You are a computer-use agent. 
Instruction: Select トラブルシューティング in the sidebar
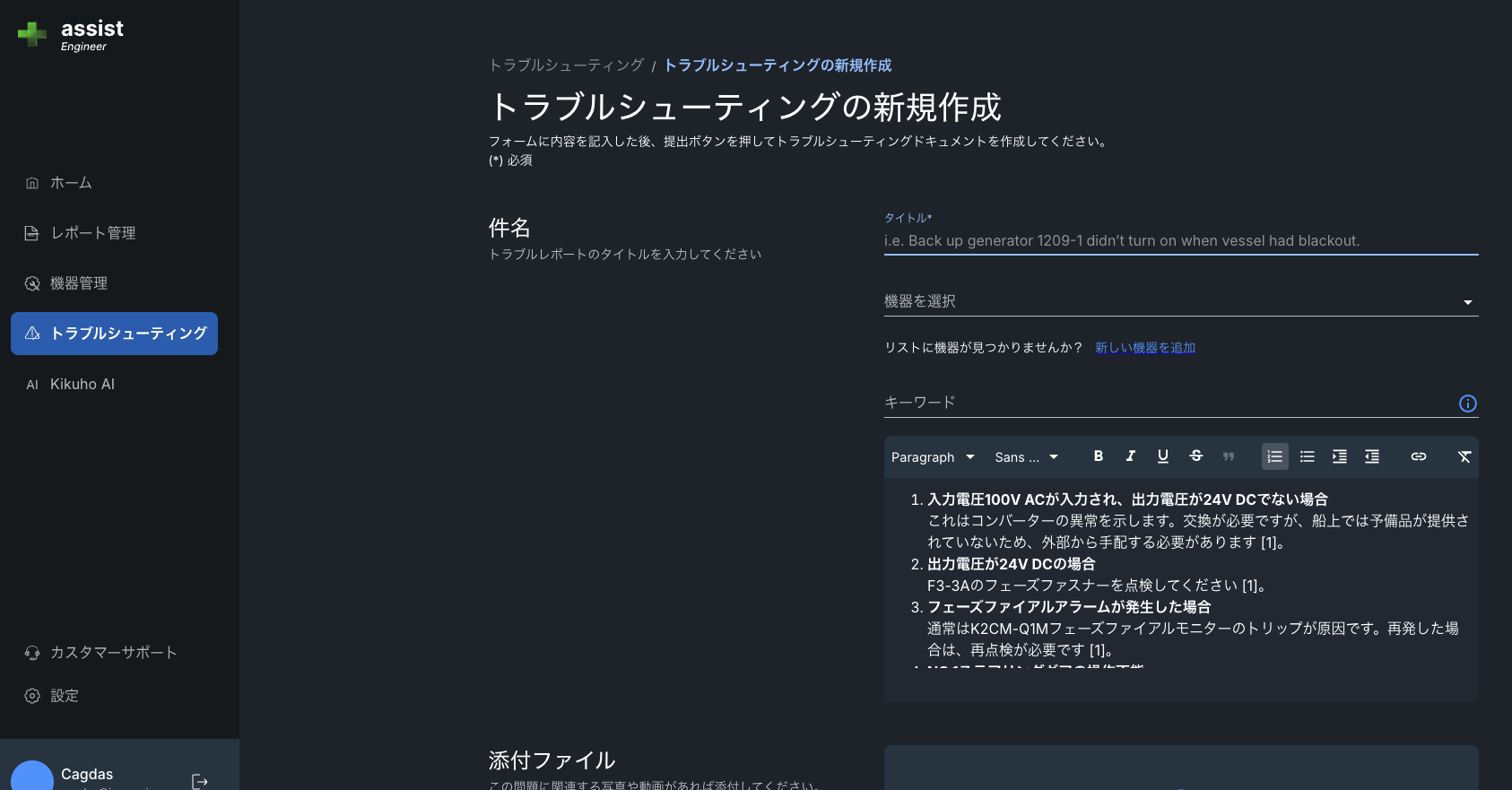114,334
